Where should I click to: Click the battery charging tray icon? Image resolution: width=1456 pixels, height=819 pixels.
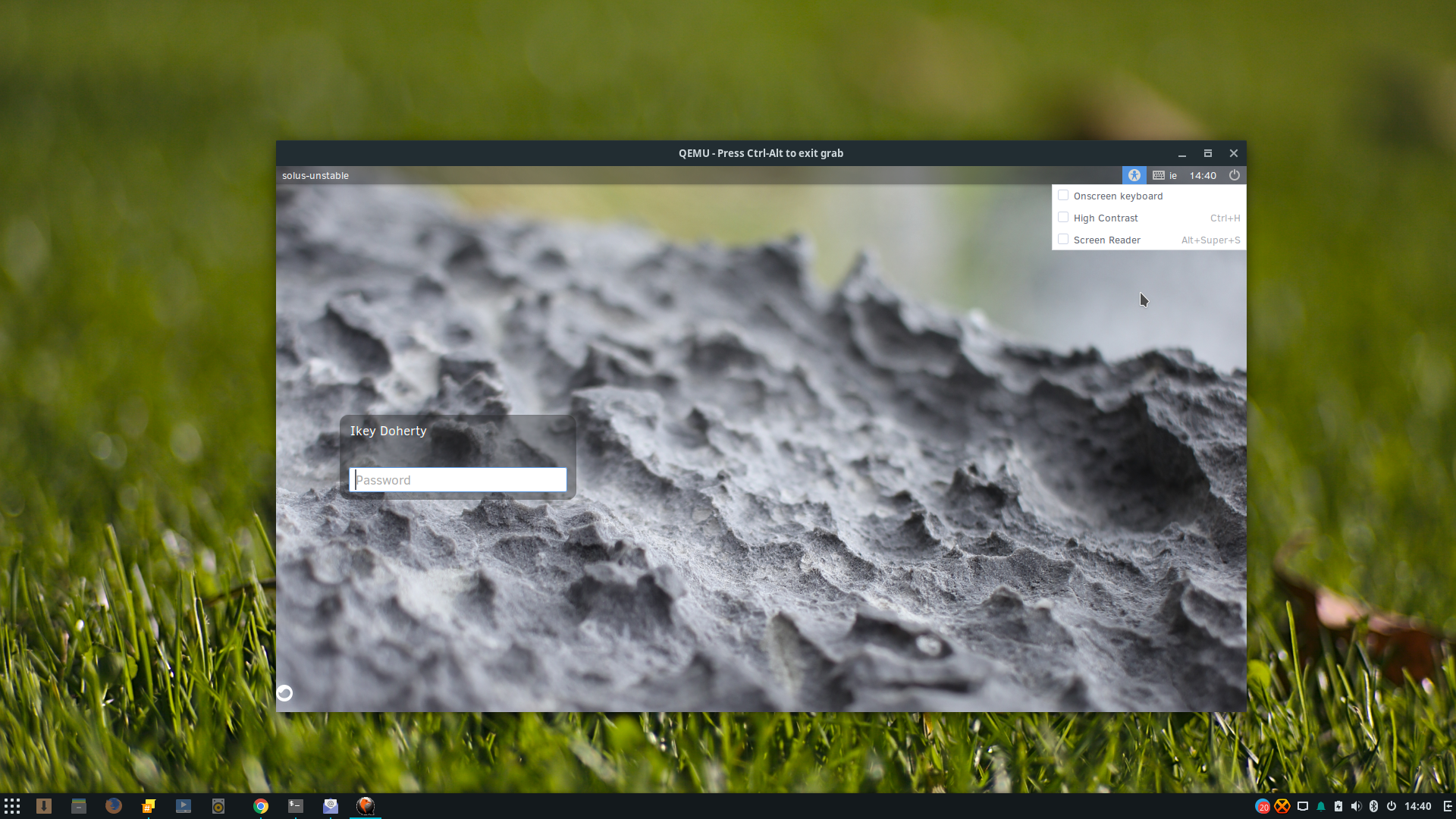[1338, 806]
